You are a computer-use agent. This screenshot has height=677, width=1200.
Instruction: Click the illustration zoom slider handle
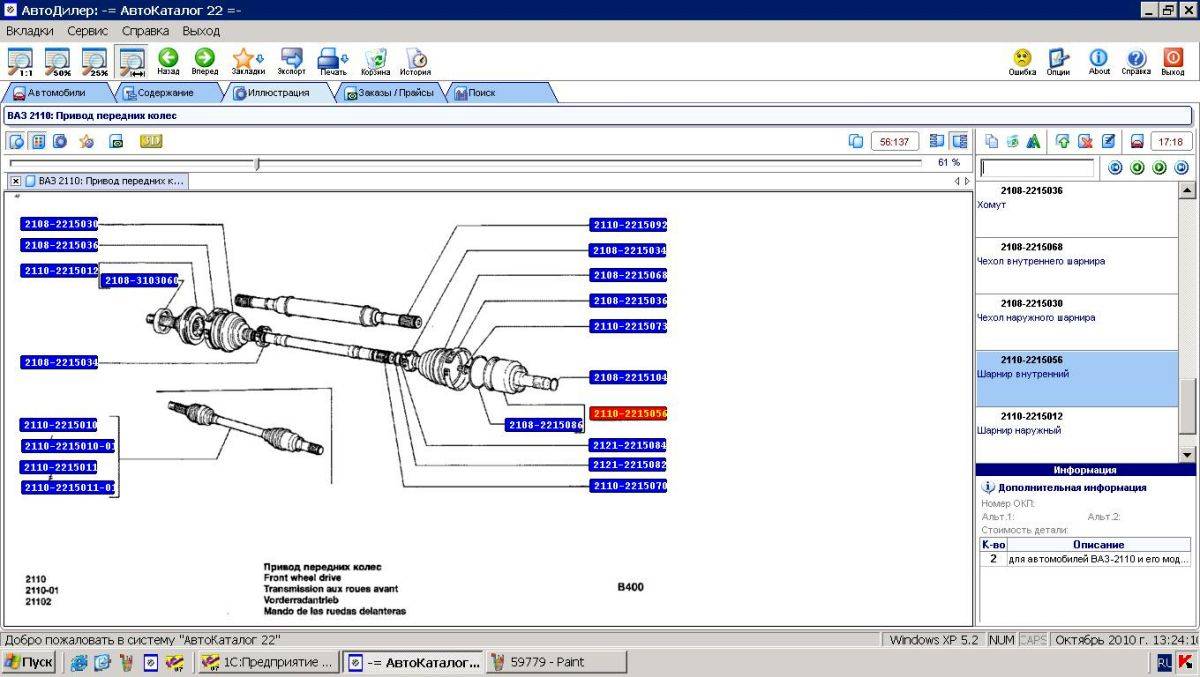(257, 163)
